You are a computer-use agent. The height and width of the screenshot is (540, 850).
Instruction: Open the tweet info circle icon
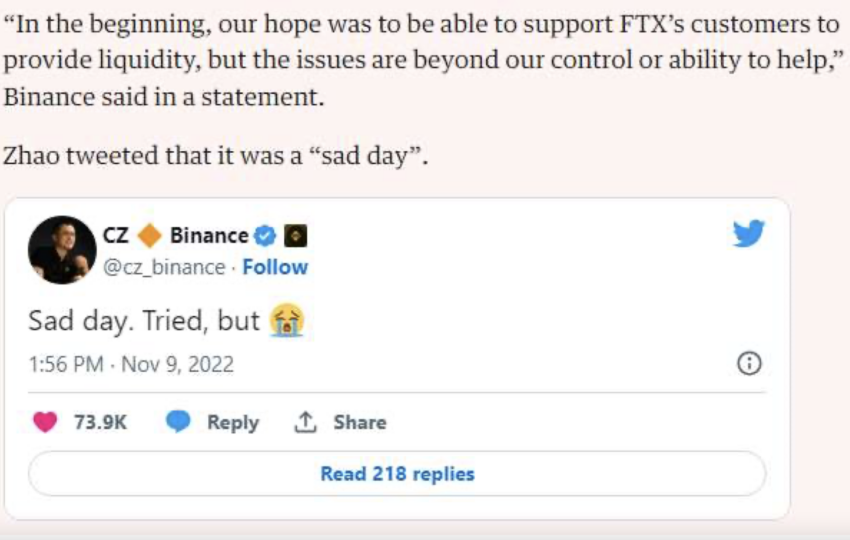click(x=748, y=364)
